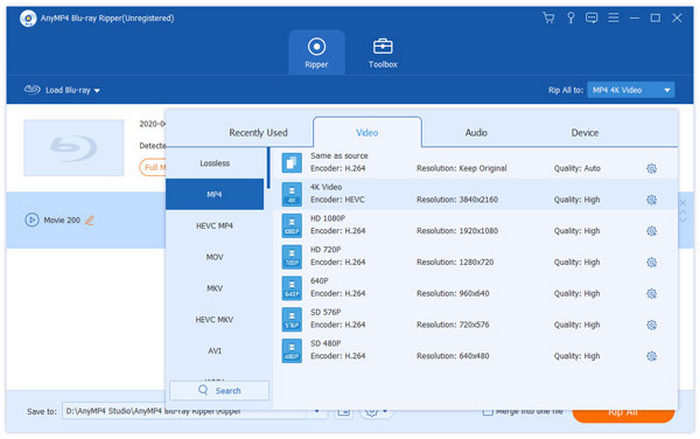The image size is (700, 439).
Task: Click the shopping cart purchase icon
Action: point(548,17)
